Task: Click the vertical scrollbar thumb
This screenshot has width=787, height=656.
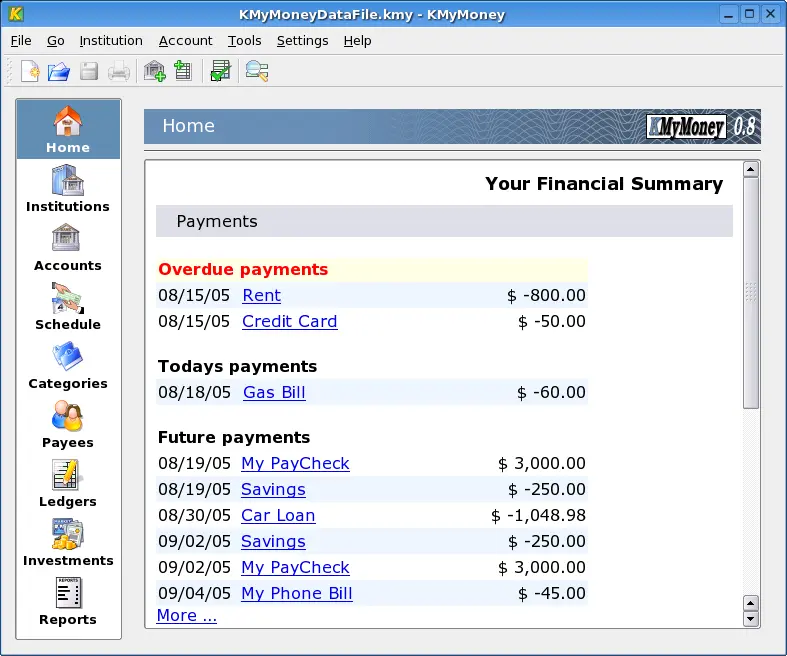Action: [751, 293]
